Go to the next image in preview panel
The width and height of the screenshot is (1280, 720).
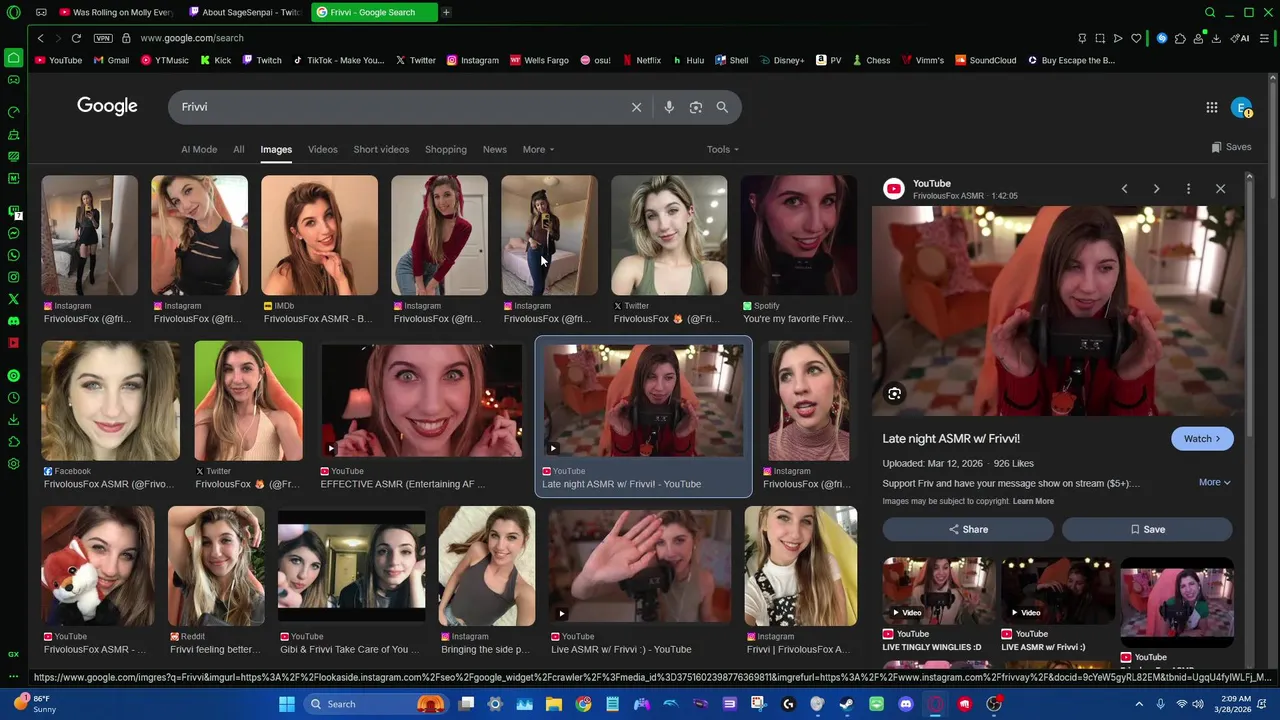click(x=1156, y=189)
